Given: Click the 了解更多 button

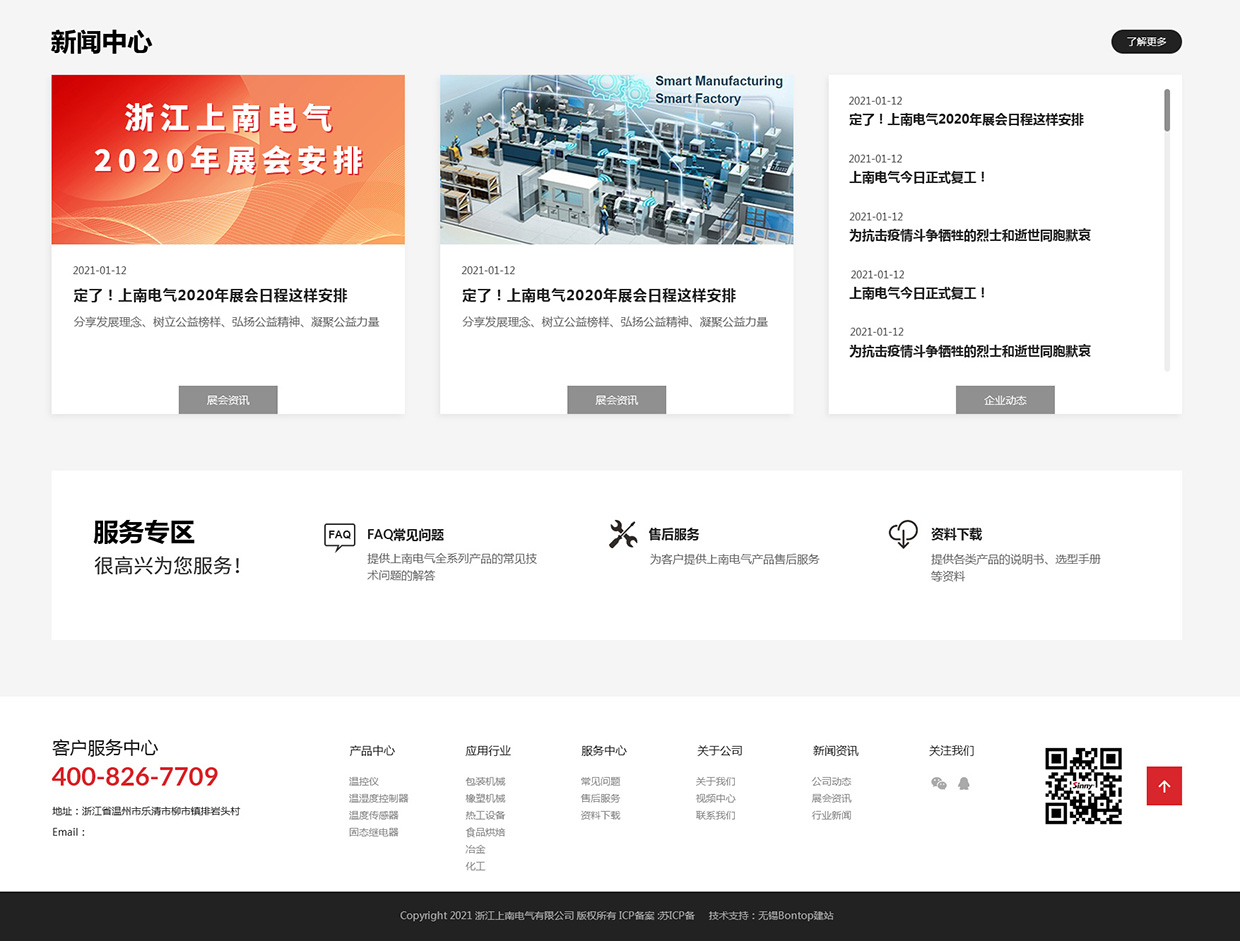Looking at the screenshot, I should click(x=1146, y=41).
